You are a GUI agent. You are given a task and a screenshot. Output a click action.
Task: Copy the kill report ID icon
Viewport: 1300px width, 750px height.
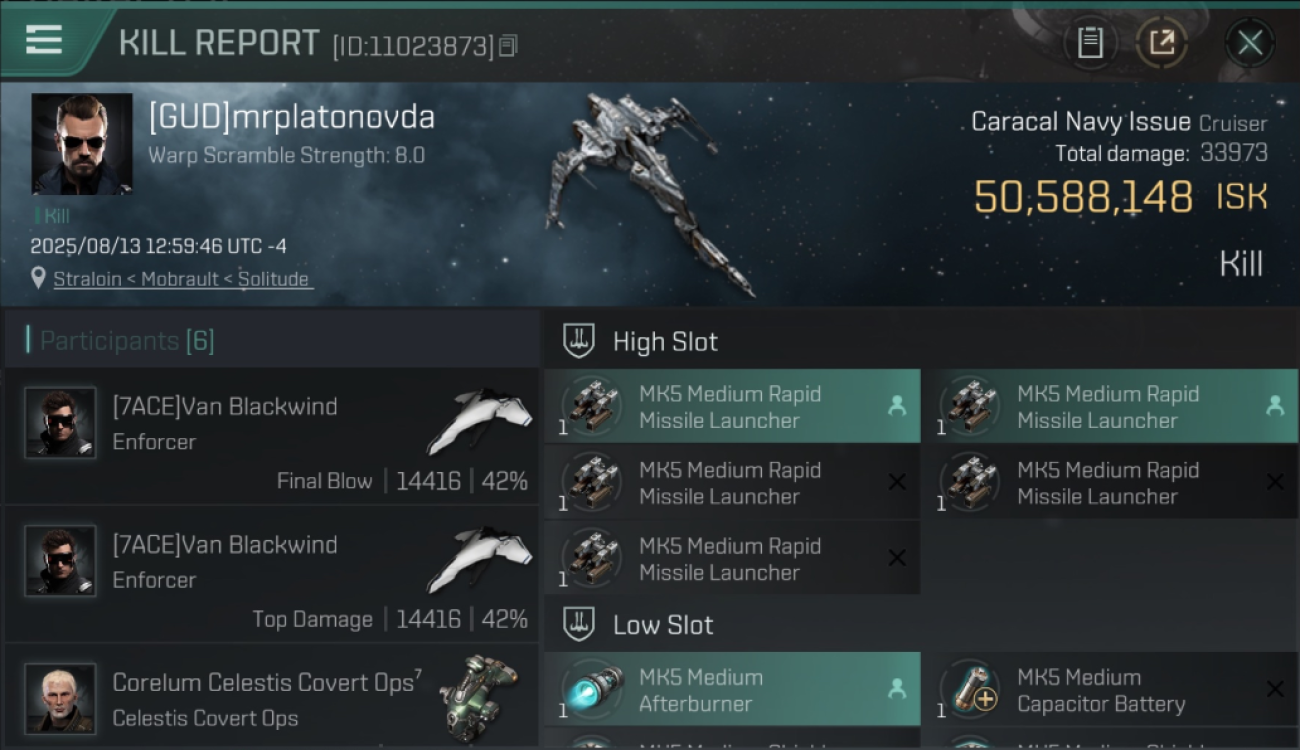(x=508, y=45)
